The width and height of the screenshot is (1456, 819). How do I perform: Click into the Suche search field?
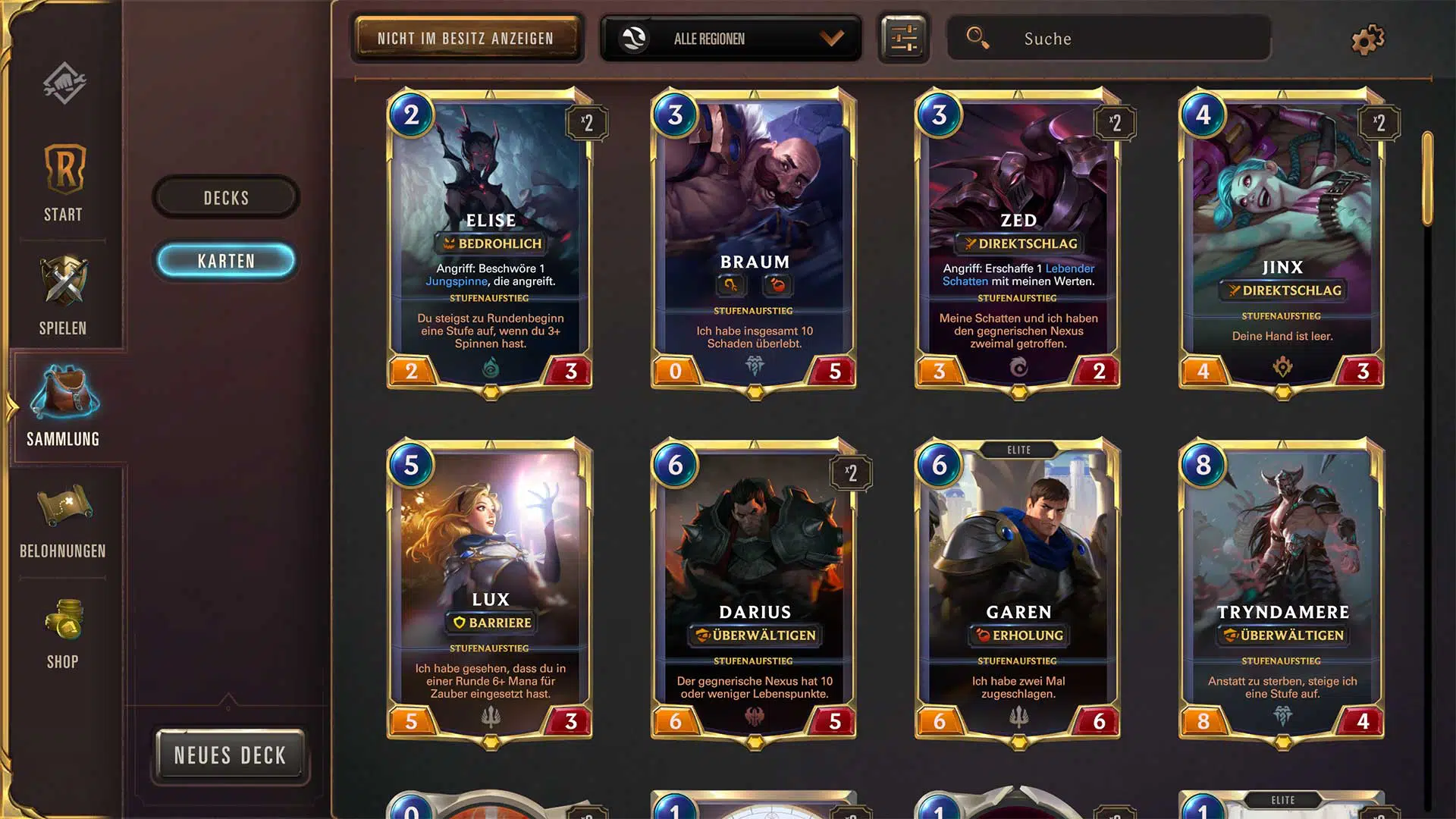pos(1109,38)
